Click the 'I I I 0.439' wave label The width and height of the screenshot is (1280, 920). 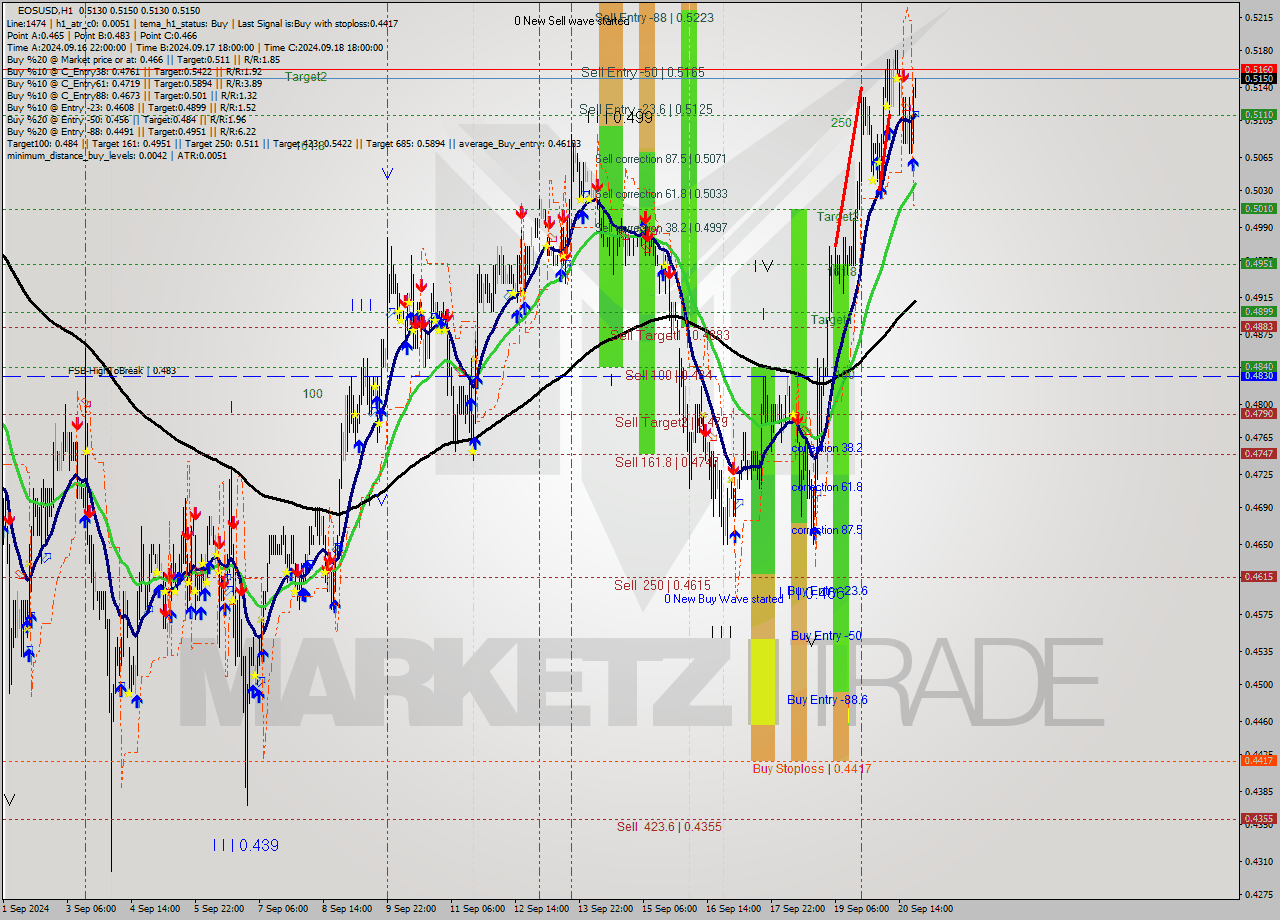(245, 845)
